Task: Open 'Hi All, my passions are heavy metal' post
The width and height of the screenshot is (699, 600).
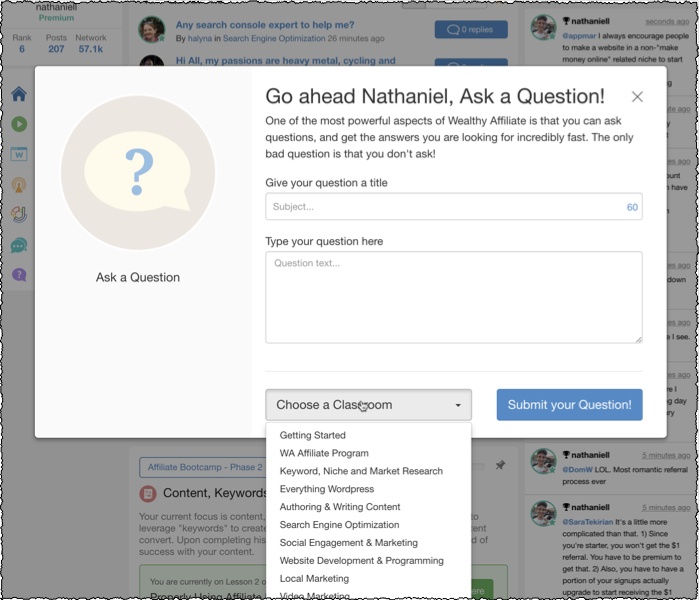Action: 285,61
